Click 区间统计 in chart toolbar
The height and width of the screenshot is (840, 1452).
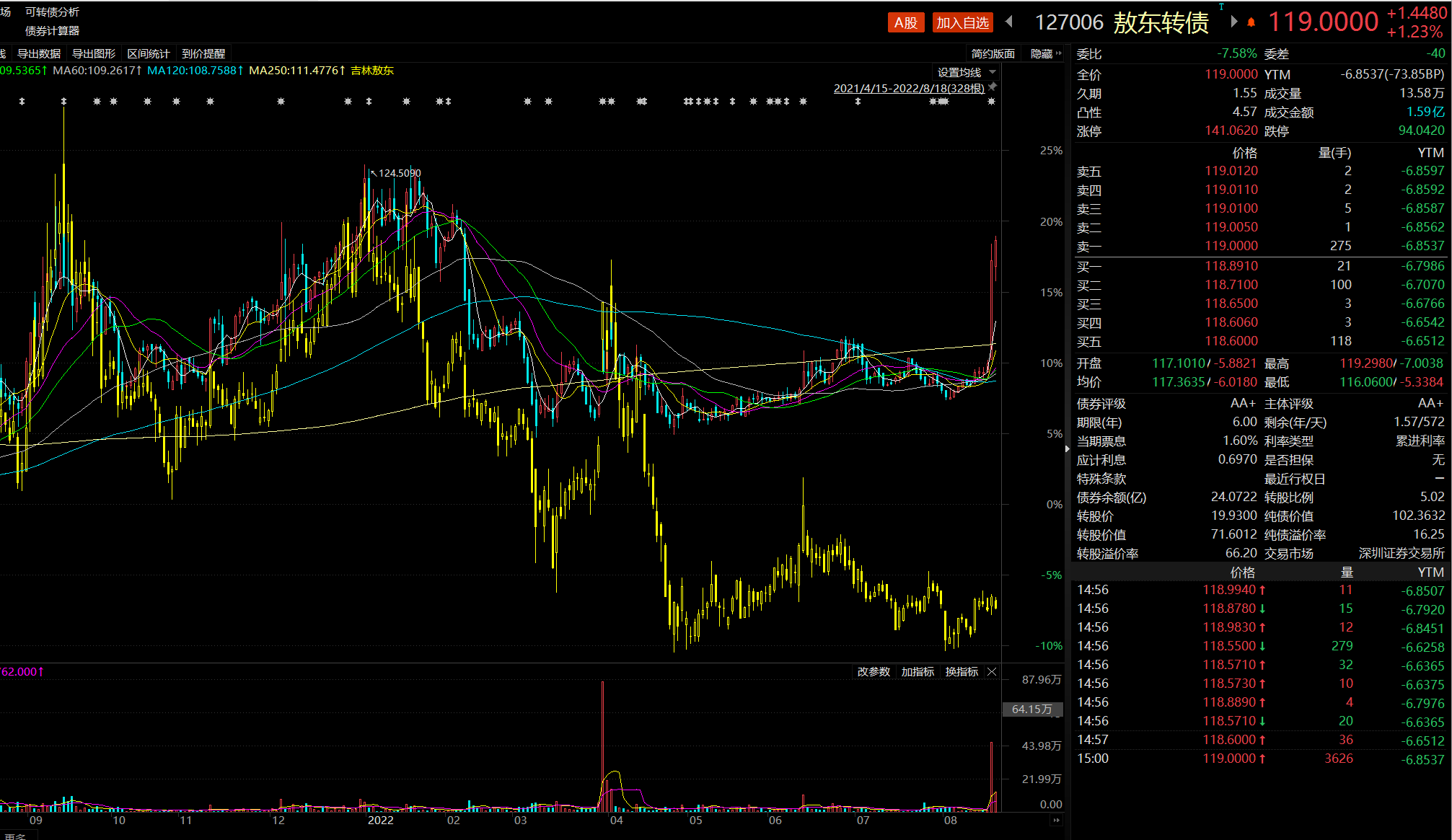coord(148,54)
